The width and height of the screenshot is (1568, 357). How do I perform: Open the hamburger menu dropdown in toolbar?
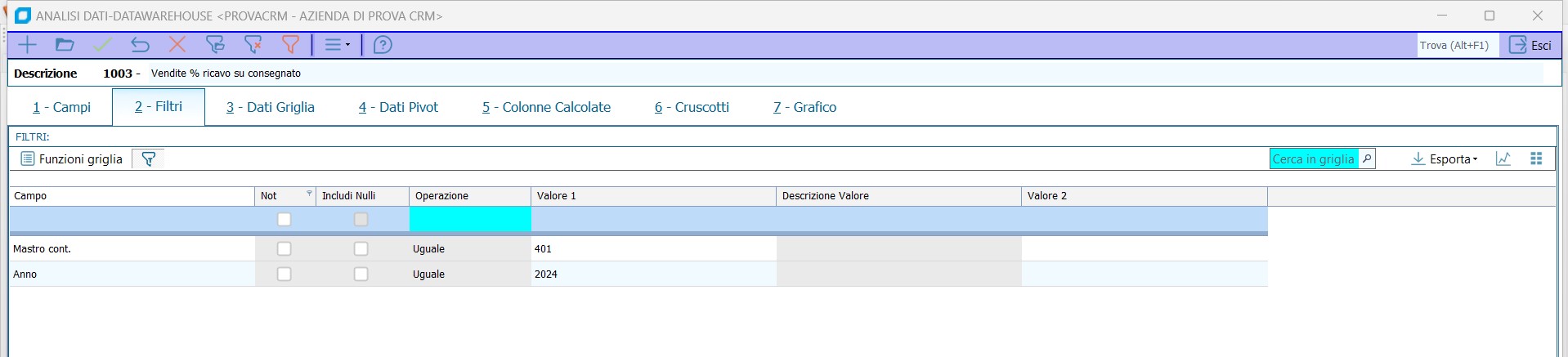pyautogui.click(x=337, y=45)
